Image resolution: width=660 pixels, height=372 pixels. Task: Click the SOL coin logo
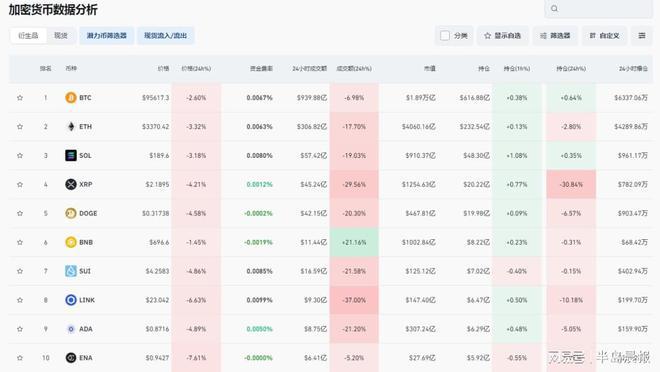coord(71,156)
